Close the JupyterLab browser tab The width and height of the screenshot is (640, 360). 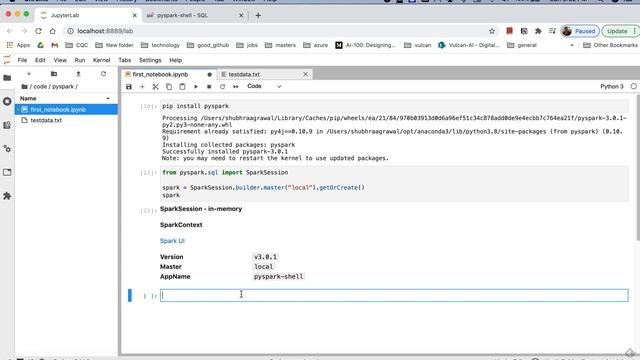click(135, 15)
